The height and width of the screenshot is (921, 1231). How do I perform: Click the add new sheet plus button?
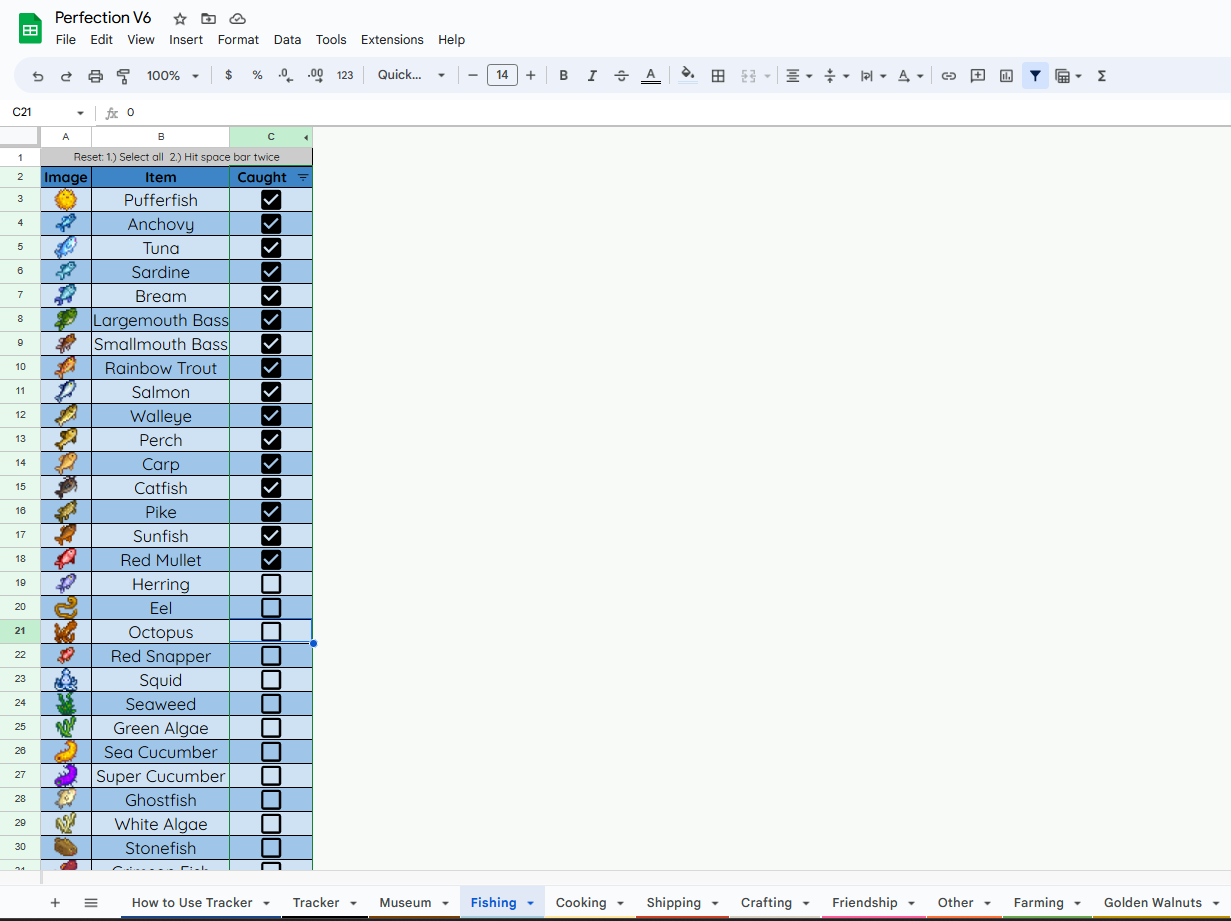coord(55,902)
